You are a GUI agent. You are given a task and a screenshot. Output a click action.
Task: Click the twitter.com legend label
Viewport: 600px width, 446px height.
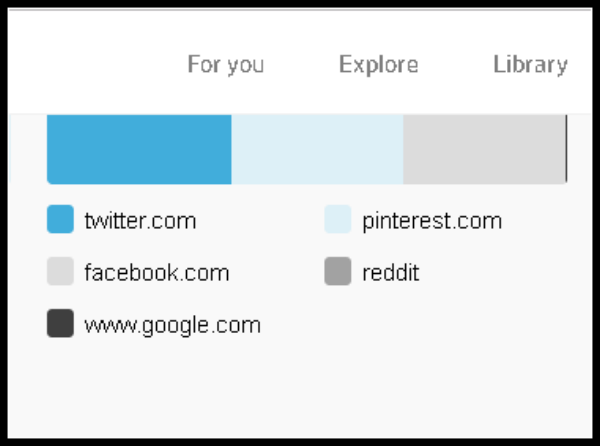point(140,220)
